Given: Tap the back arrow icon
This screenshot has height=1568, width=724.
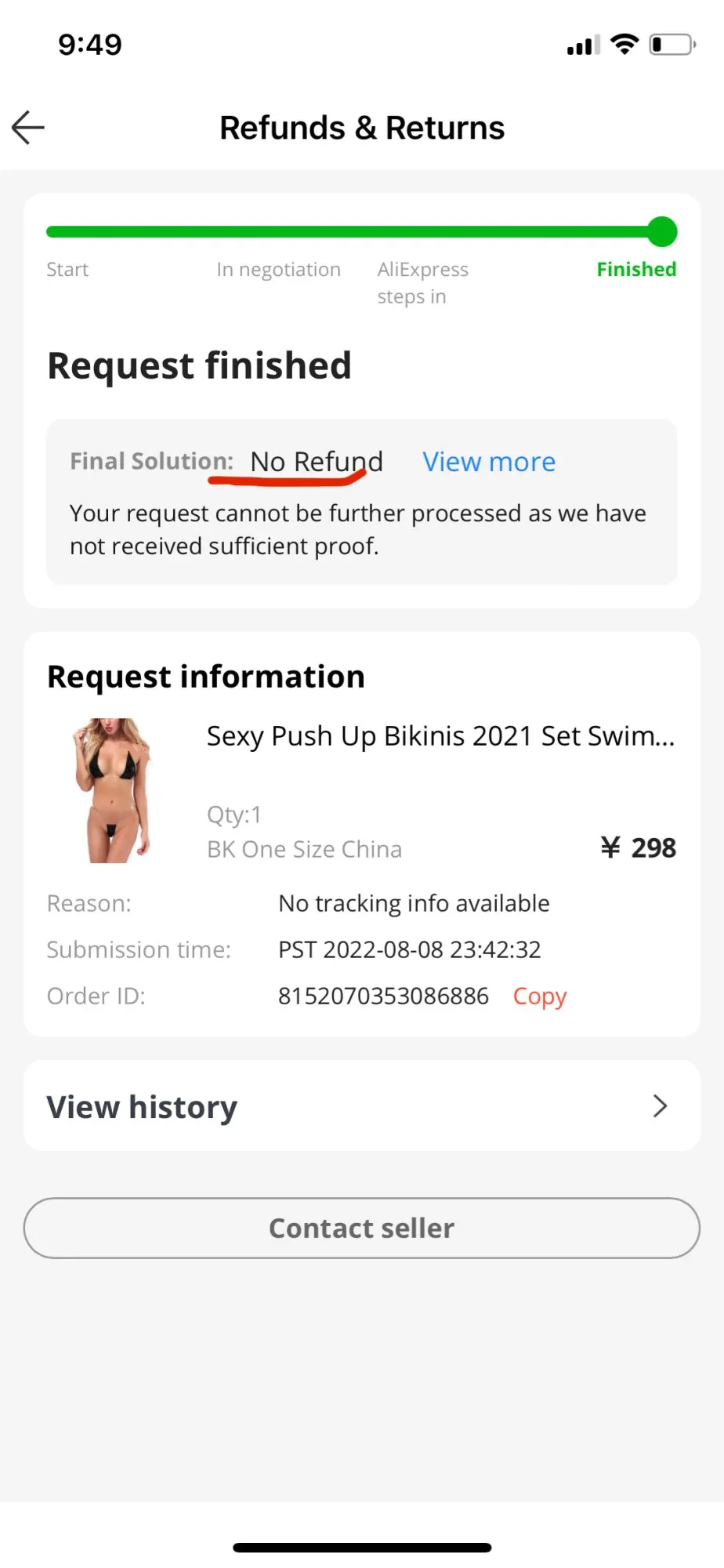Looking at the screenshot, I should point(28,128).
